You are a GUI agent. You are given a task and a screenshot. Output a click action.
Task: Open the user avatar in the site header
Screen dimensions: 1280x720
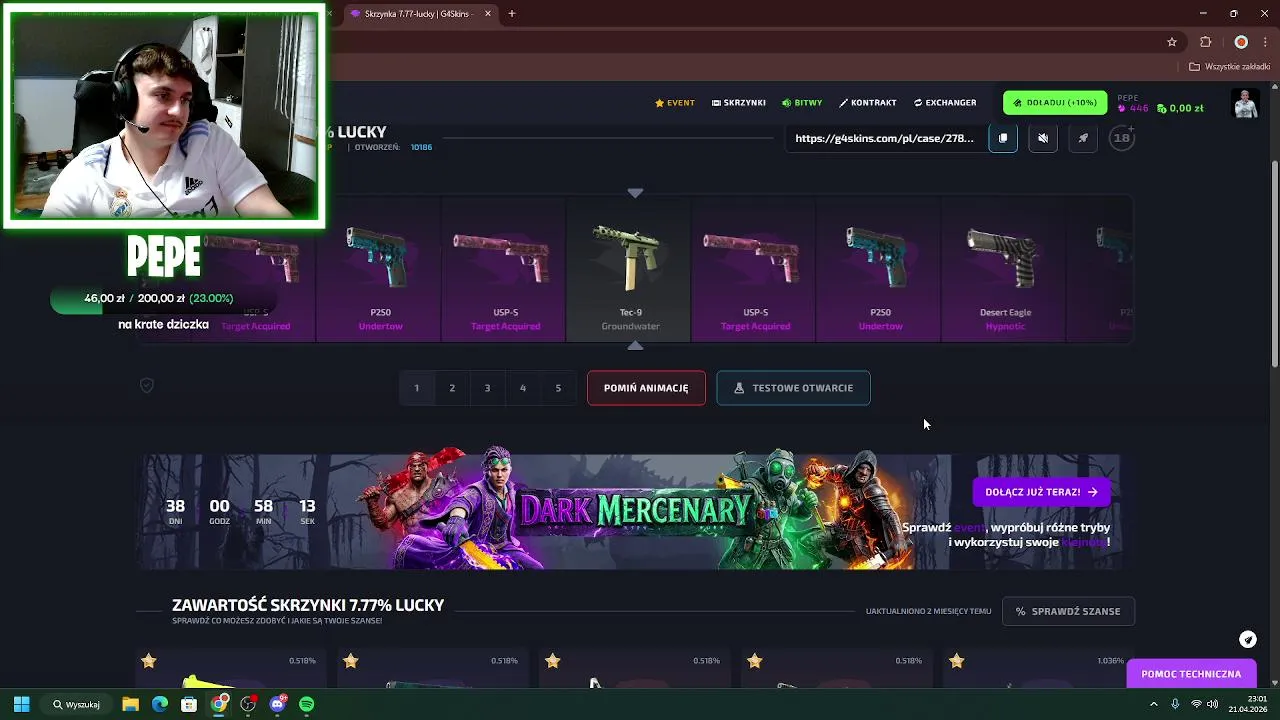(x=1245, y=103)
